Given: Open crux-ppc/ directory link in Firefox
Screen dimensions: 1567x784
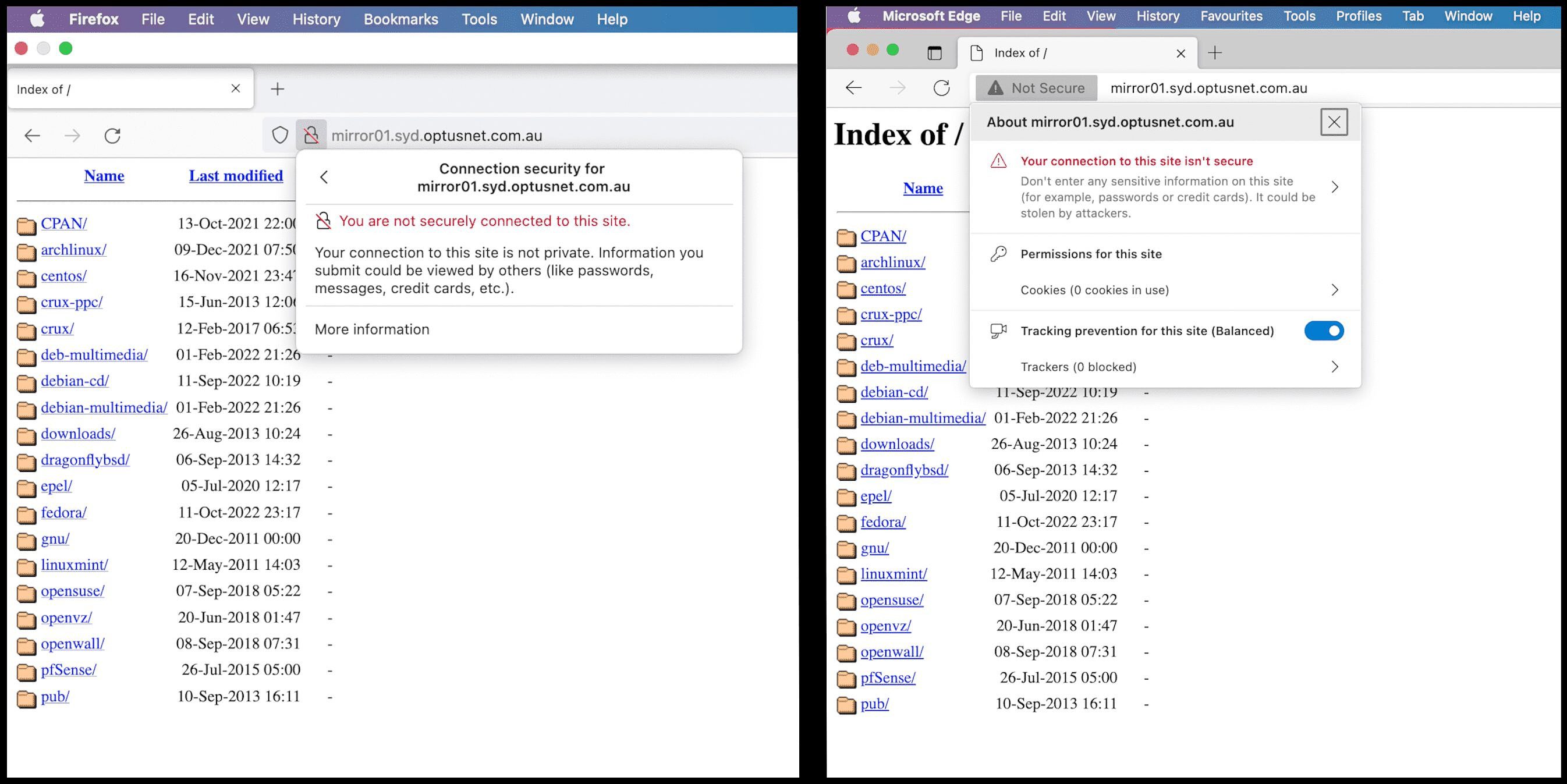Looking at the screenshot, I should tap(72, 301).
